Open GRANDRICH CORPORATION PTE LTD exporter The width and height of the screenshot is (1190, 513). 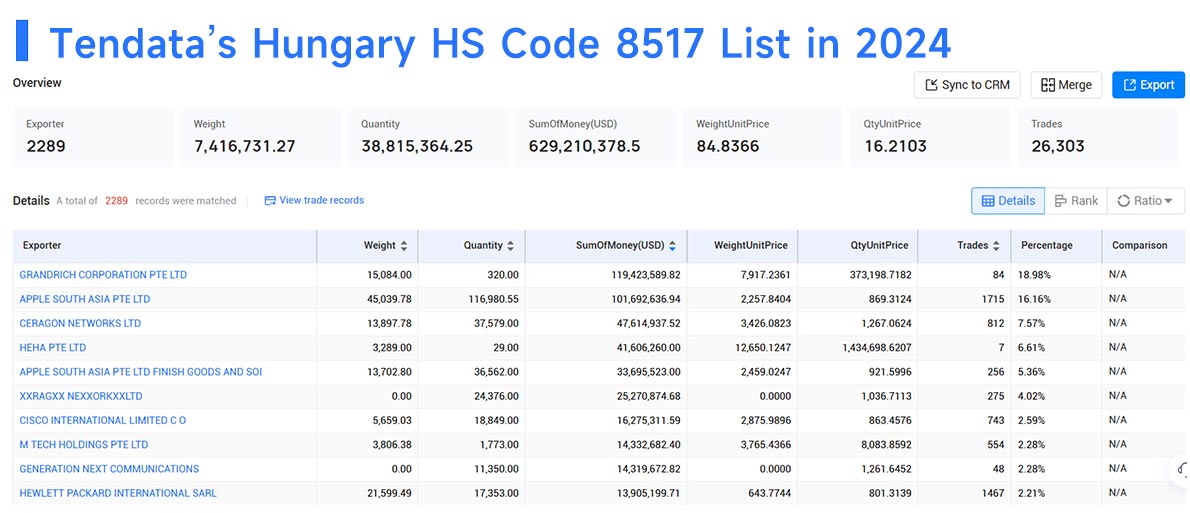(x=103, y=275)
